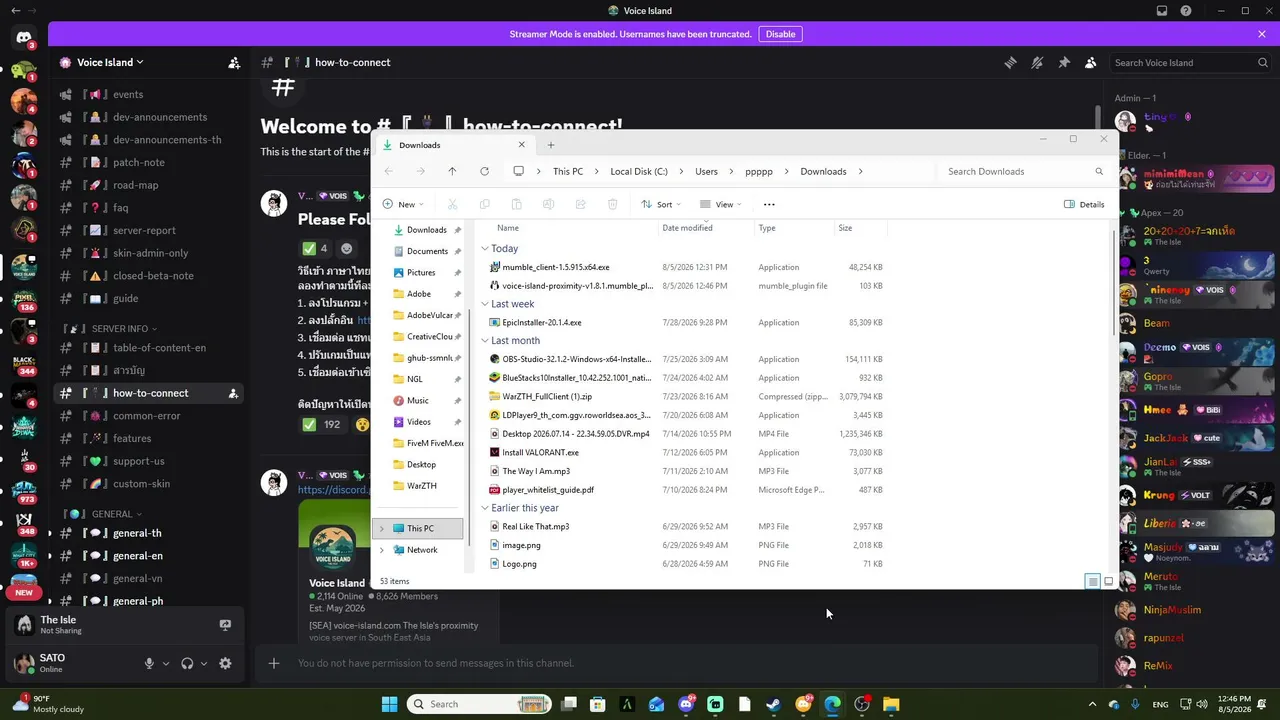
Task: Refresh the Downloads folder in Explorer
Action: [x=484, y=171]
